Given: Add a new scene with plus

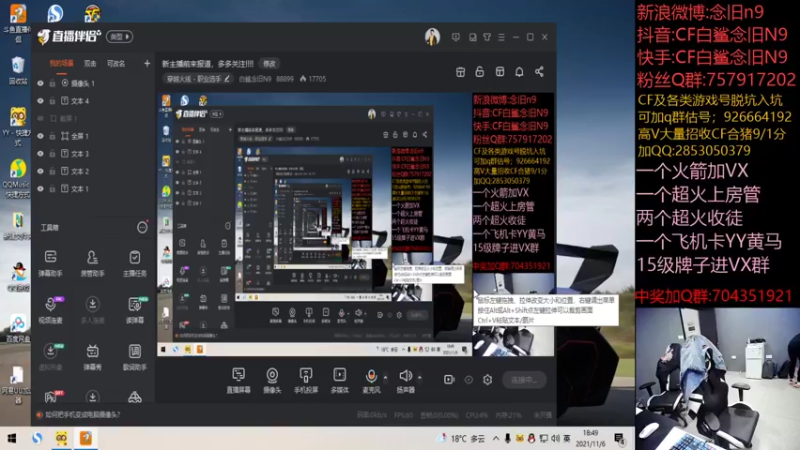Looking at the screenshot, I should (x=147, y=63).
